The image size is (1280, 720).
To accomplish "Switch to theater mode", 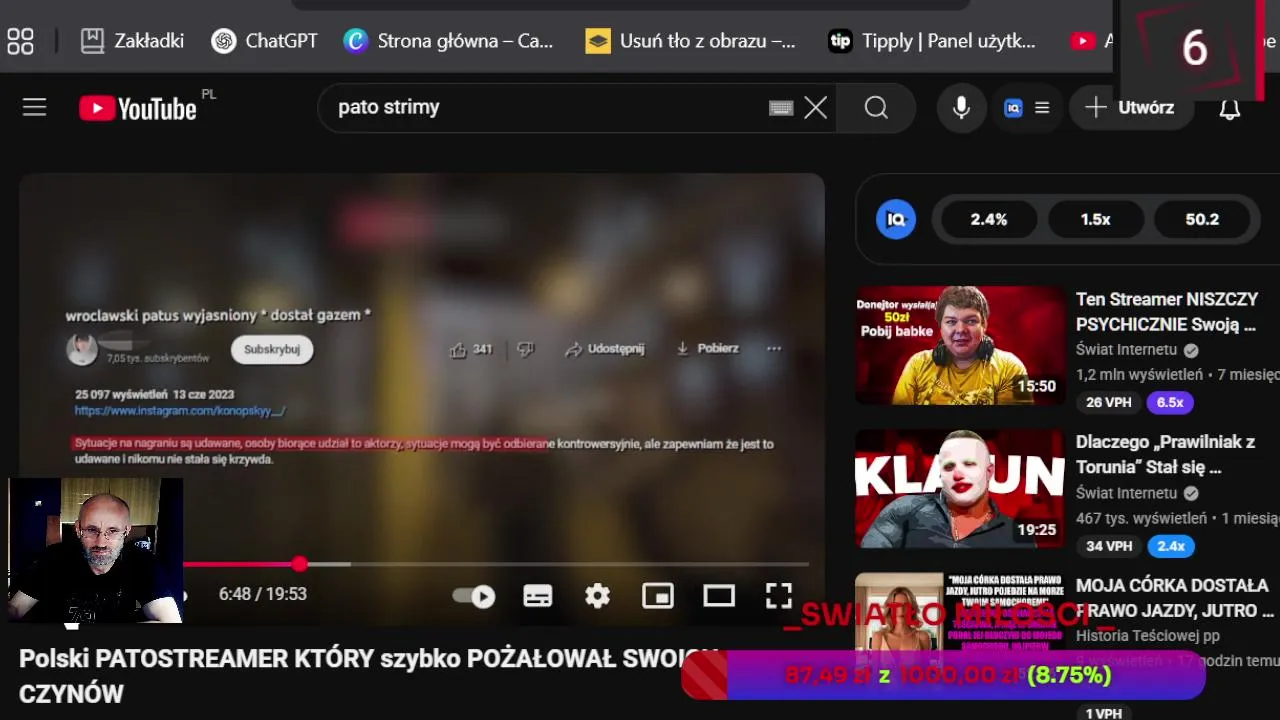I will click(x=719, y=597).
